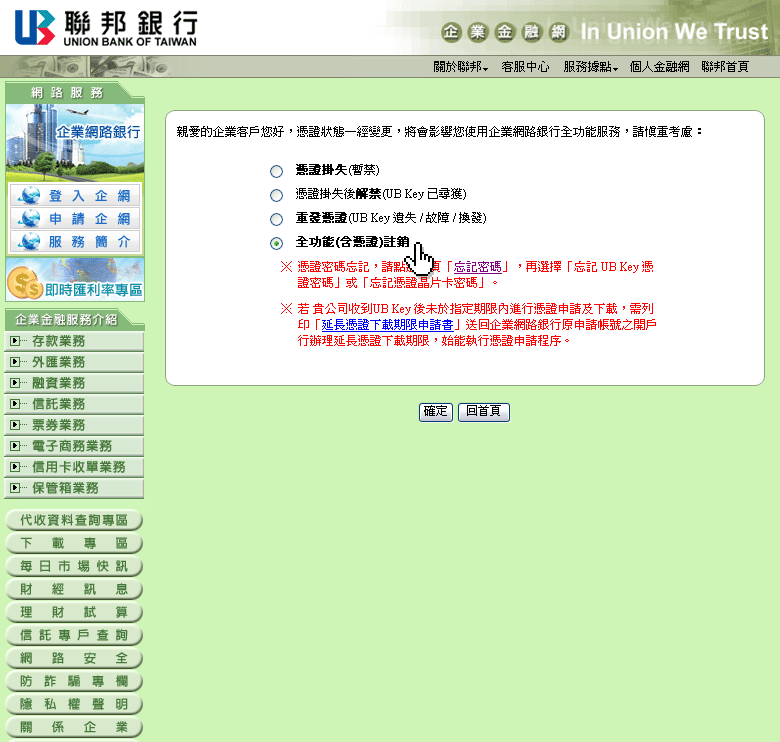
Task: Open the 下載專區 sidebar button
Action: pyautogui.click(x=74, y=543)
